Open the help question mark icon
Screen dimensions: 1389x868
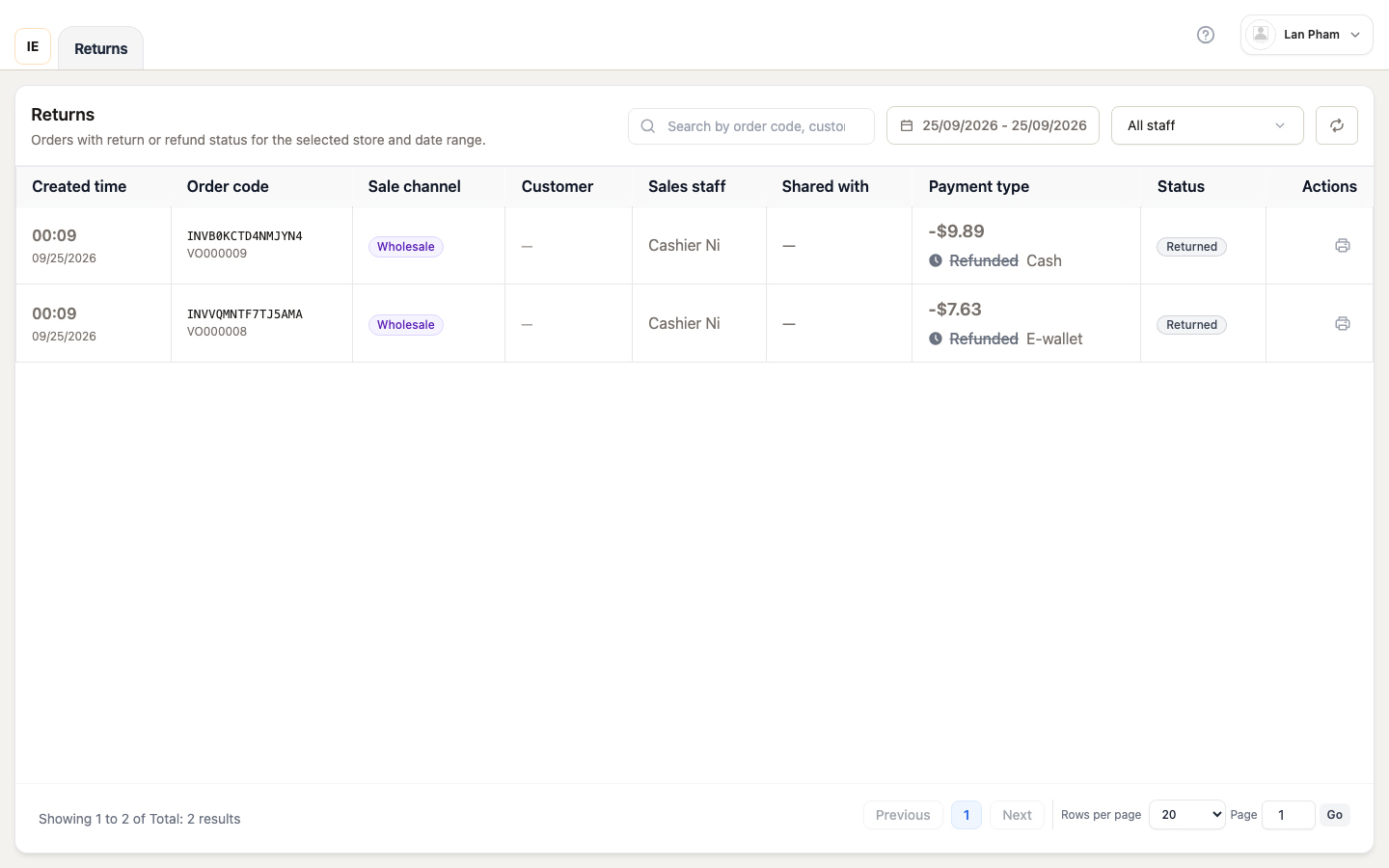1206,35
